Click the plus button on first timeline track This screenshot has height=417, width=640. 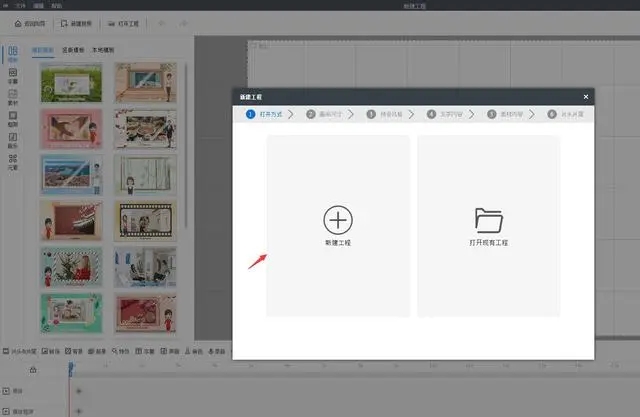click(x=79, y=391)
